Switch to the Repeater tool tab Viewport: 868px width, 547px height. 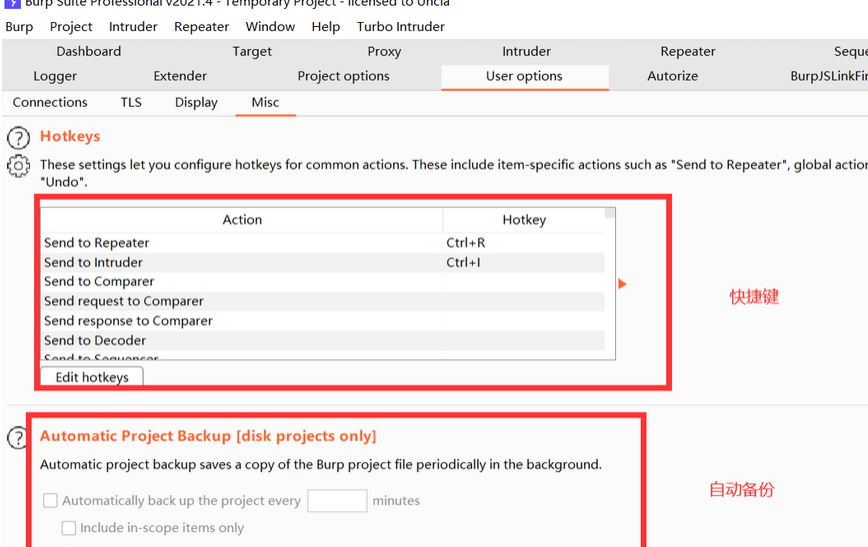click(x=688, y=51)
